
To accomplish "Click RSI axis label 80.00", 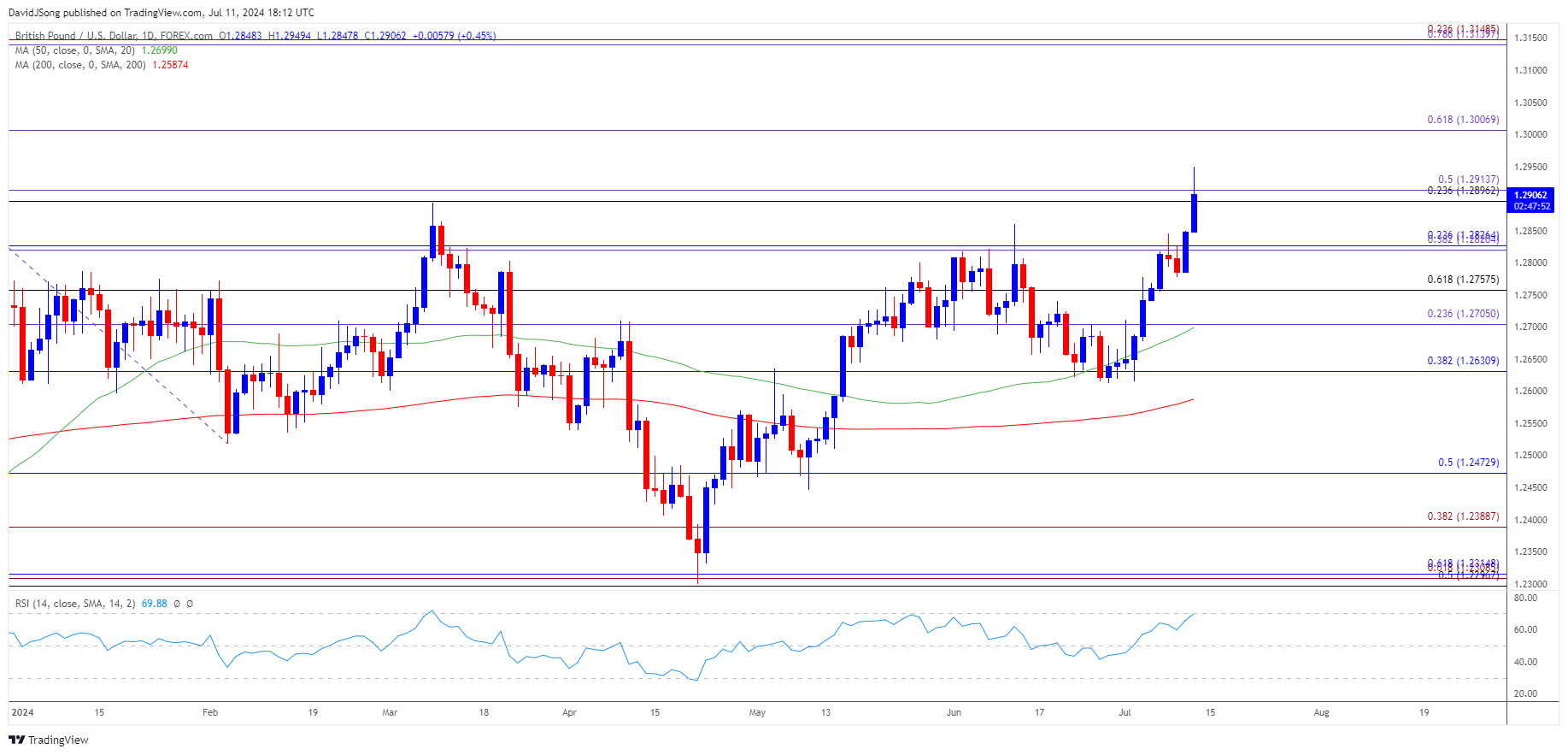I will click(1525, 598).
